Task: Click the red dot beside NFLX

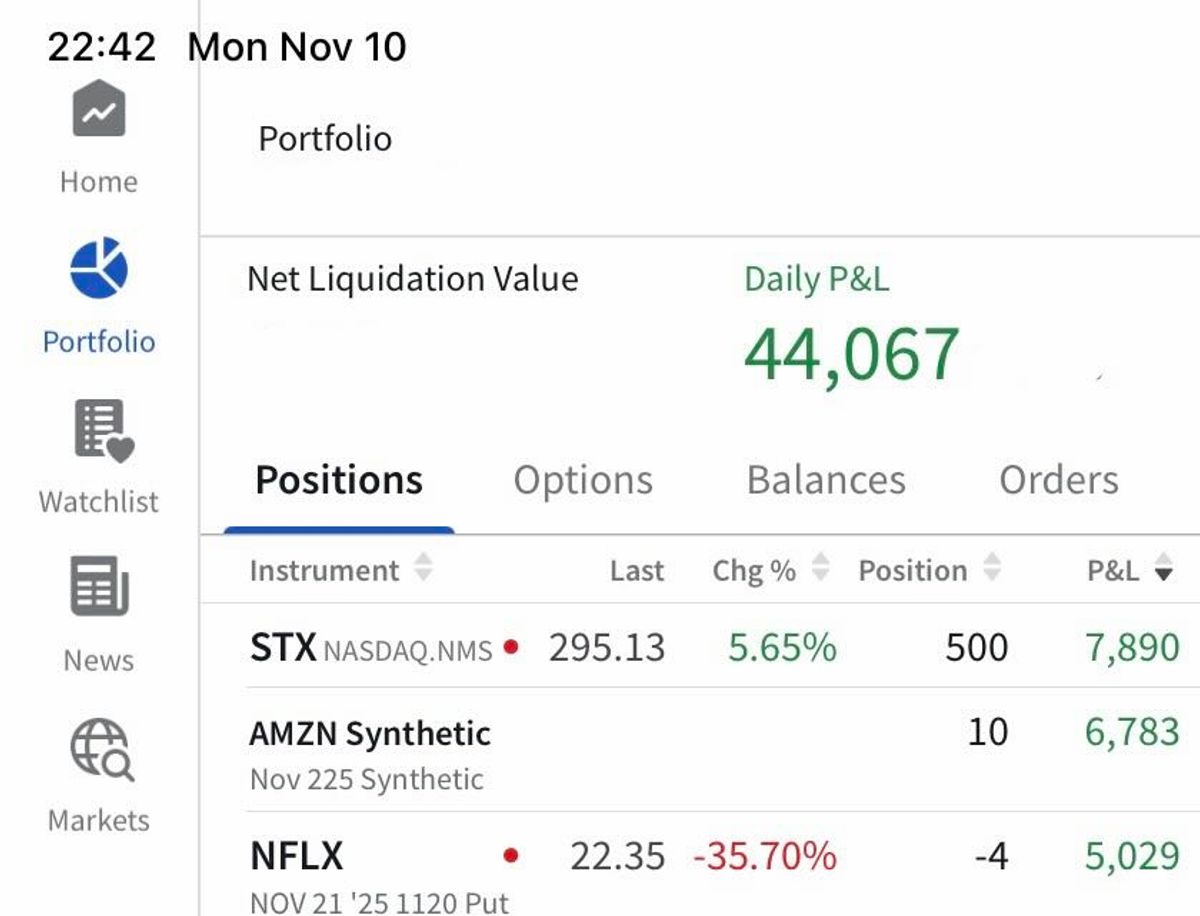Action: pyautogui.click(x=511, y=856)
